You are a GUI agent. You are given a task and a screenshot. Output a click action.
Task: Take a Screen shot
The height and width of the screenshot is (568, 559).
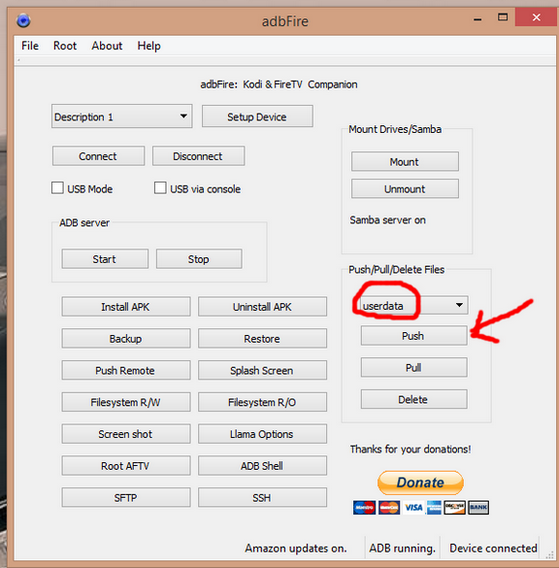point(126,434)
